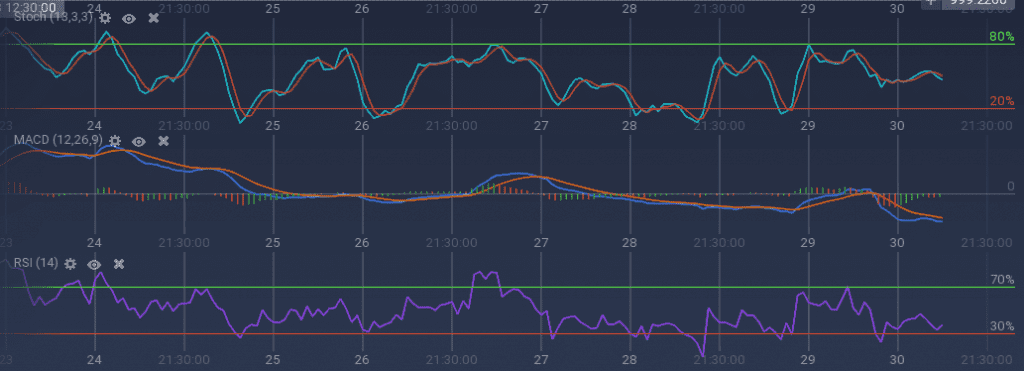Viewport: 1024px width, 371px height.
Task: Toggle RSI indicator visibility eye
Action: pyautogui.click(x=95, y=264)
